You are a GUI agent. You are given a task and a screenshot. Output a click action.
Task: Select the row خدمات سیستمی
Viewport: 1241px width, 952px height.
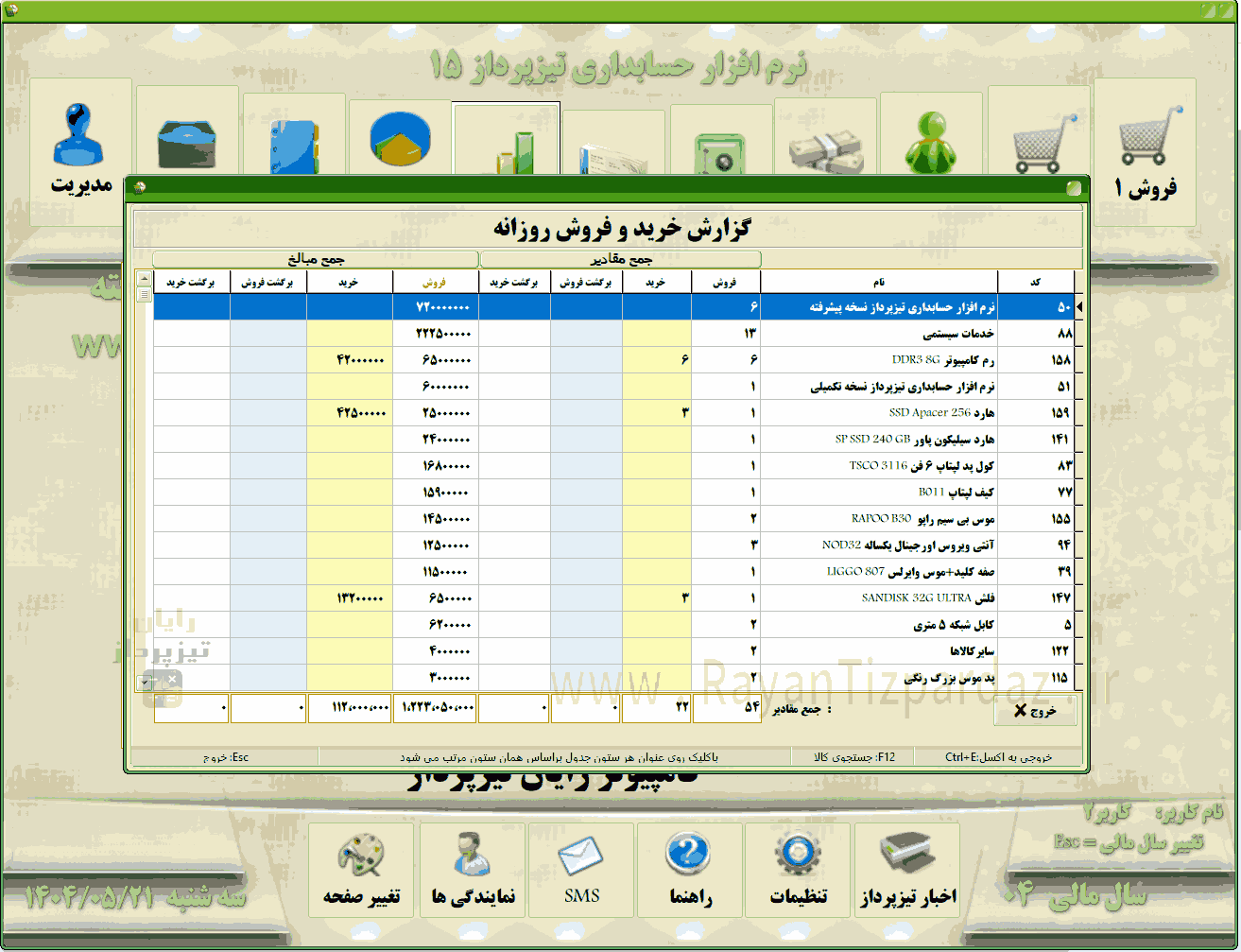(614, 334)
